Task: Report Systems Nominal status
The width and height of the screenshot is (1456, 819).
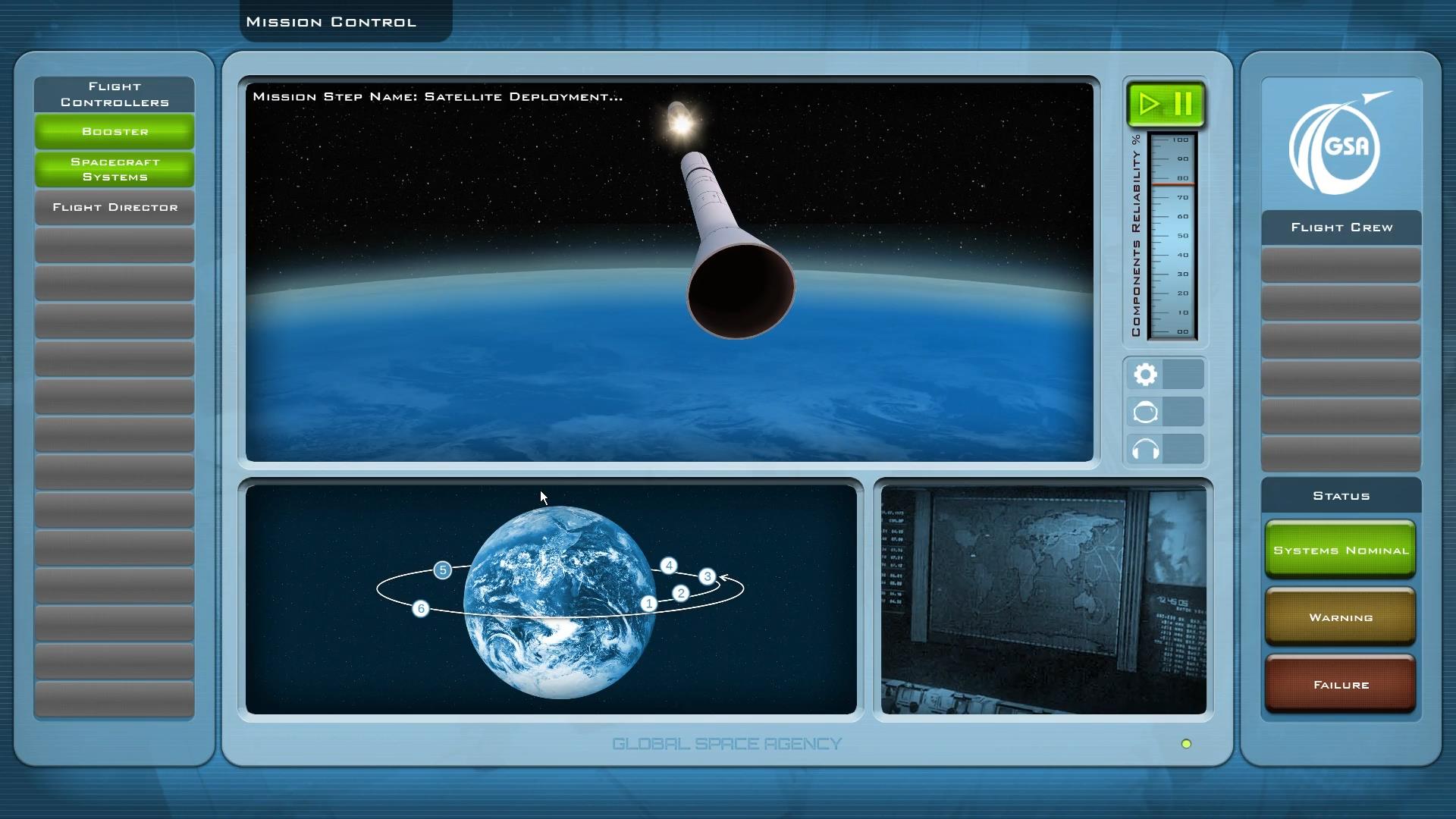Action: pyautogui.click(x=1341, y=550)
